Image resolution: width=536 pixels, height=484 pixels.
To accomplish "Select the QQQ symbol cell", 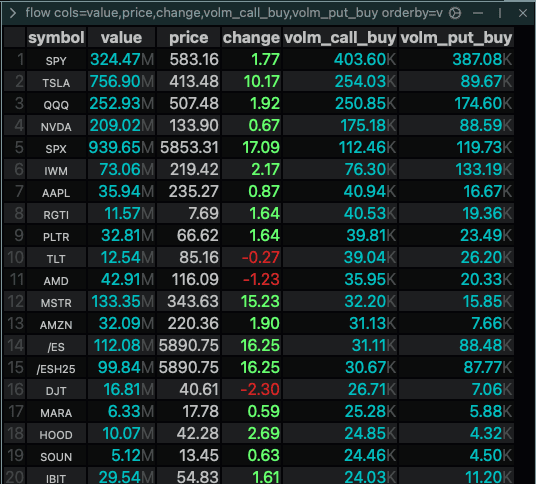I will (56, 104).
